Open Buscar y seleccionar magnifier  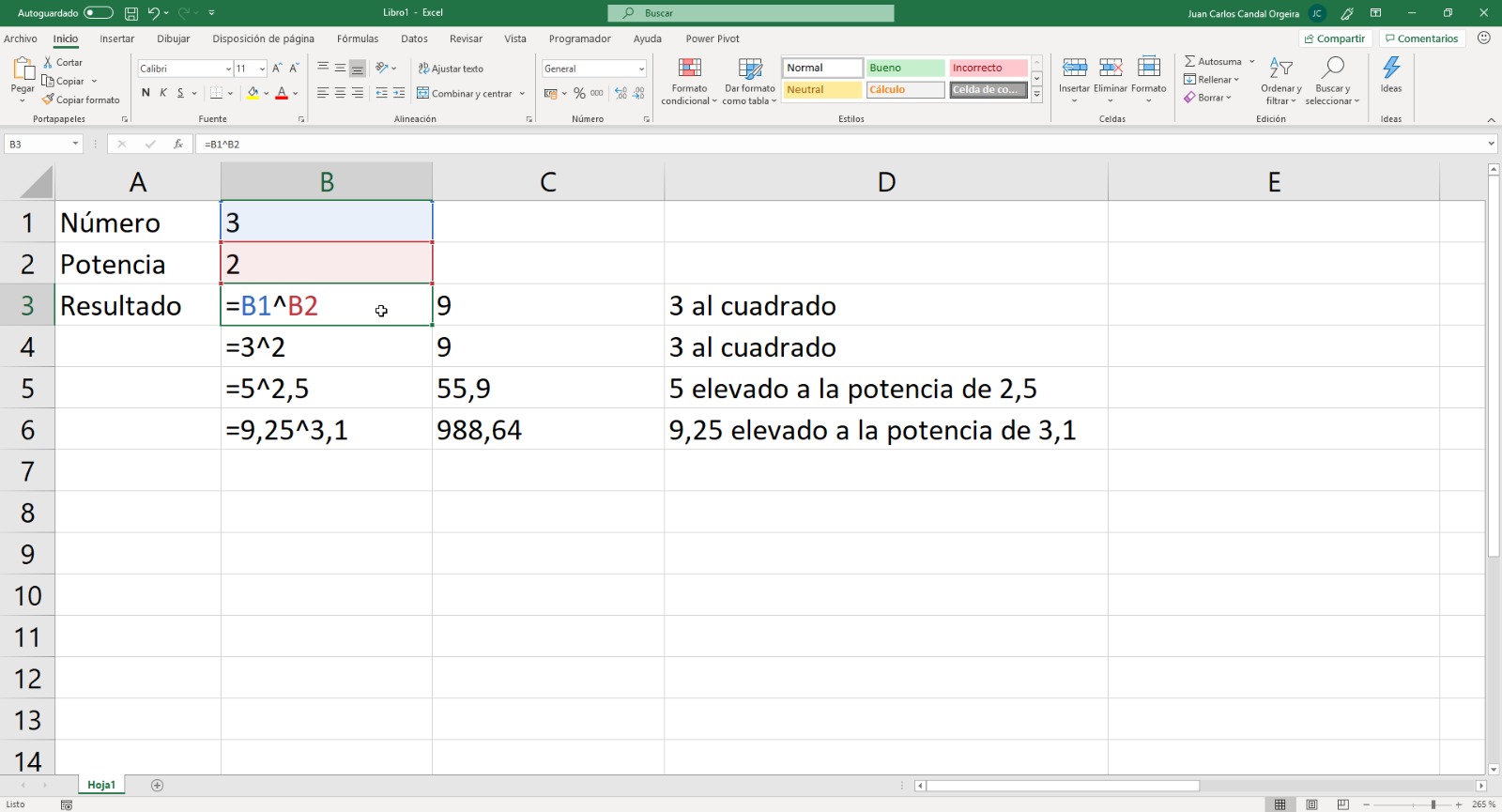pos(1331,69)
